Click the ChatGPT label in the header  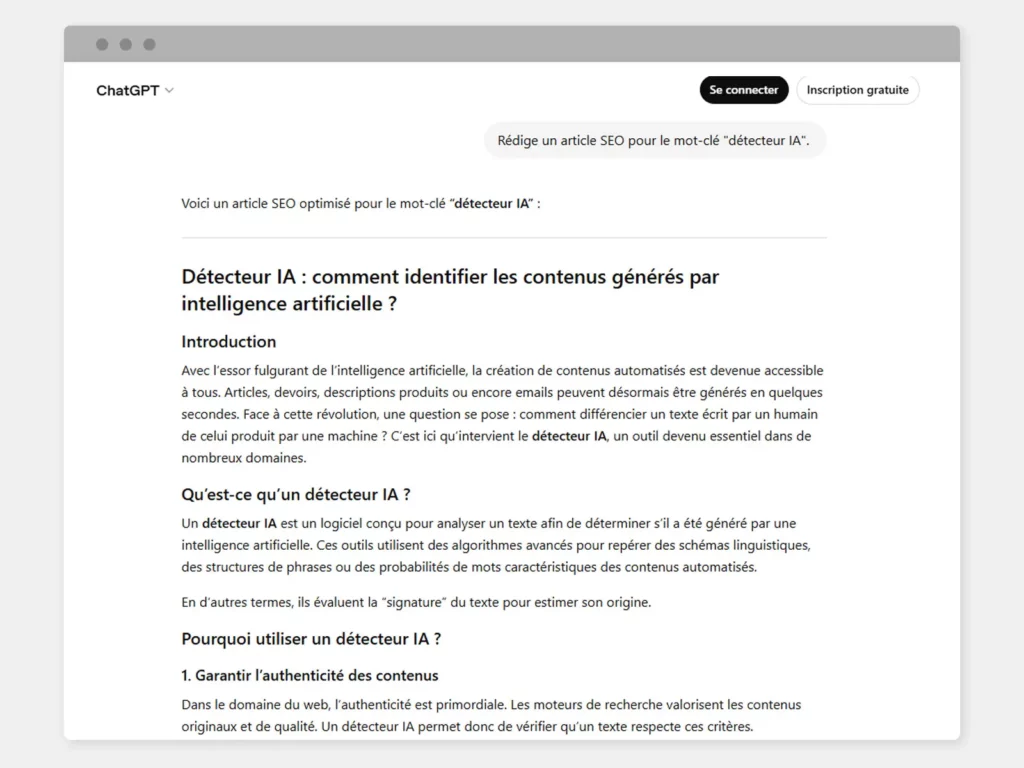point(128,90)
